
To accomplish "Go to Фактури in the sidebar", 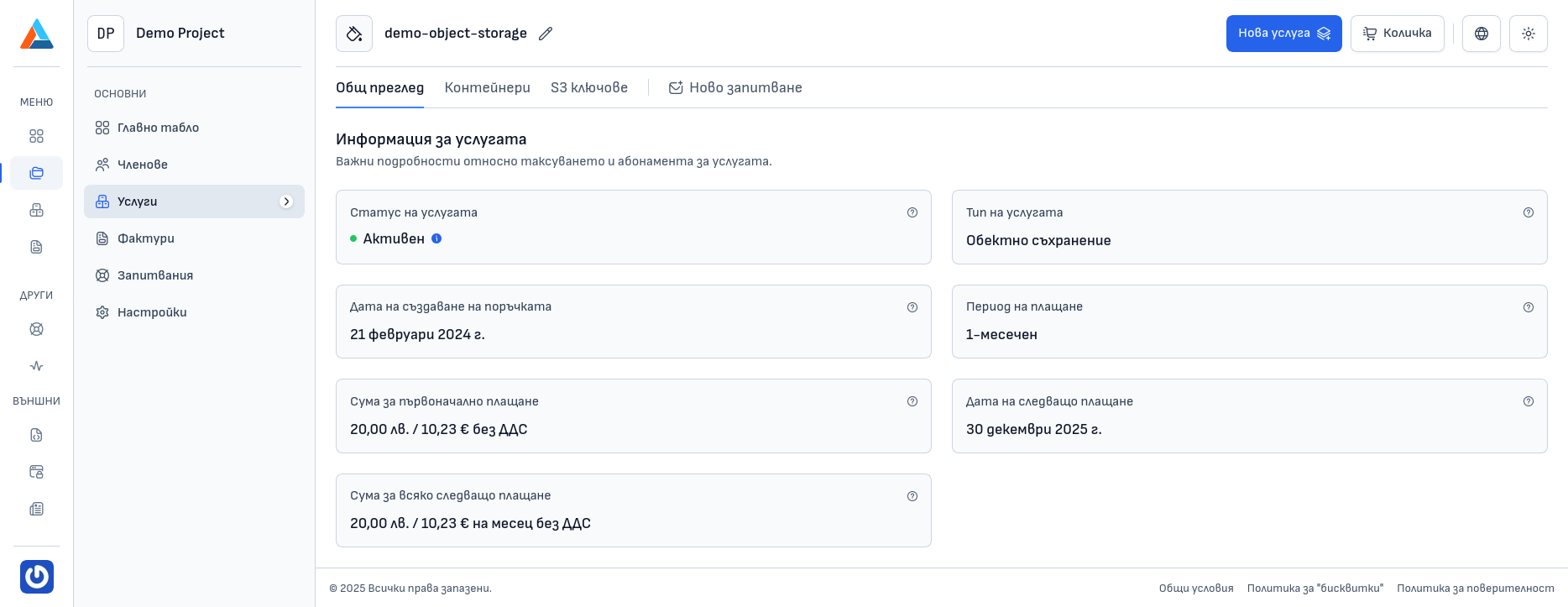I will coord(146,238).
